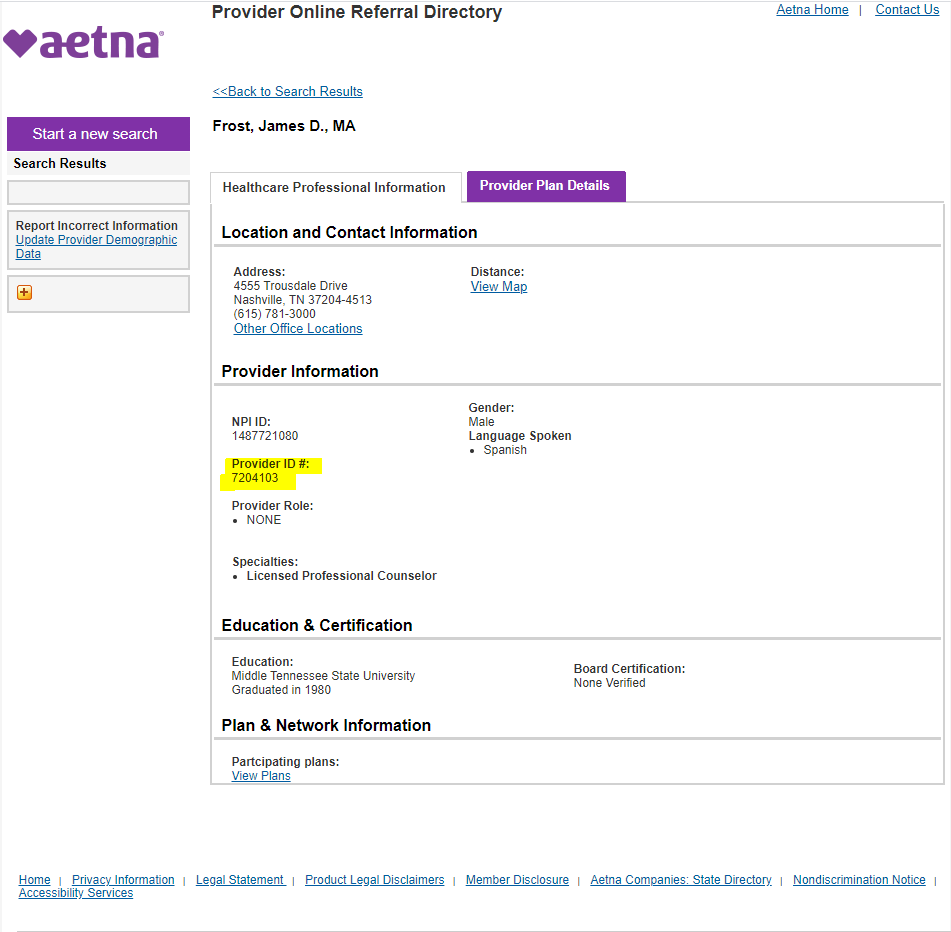Select Healthcare Professional Information tab
This screenshot has height=932, width=951.
click(x=334, y=187)
